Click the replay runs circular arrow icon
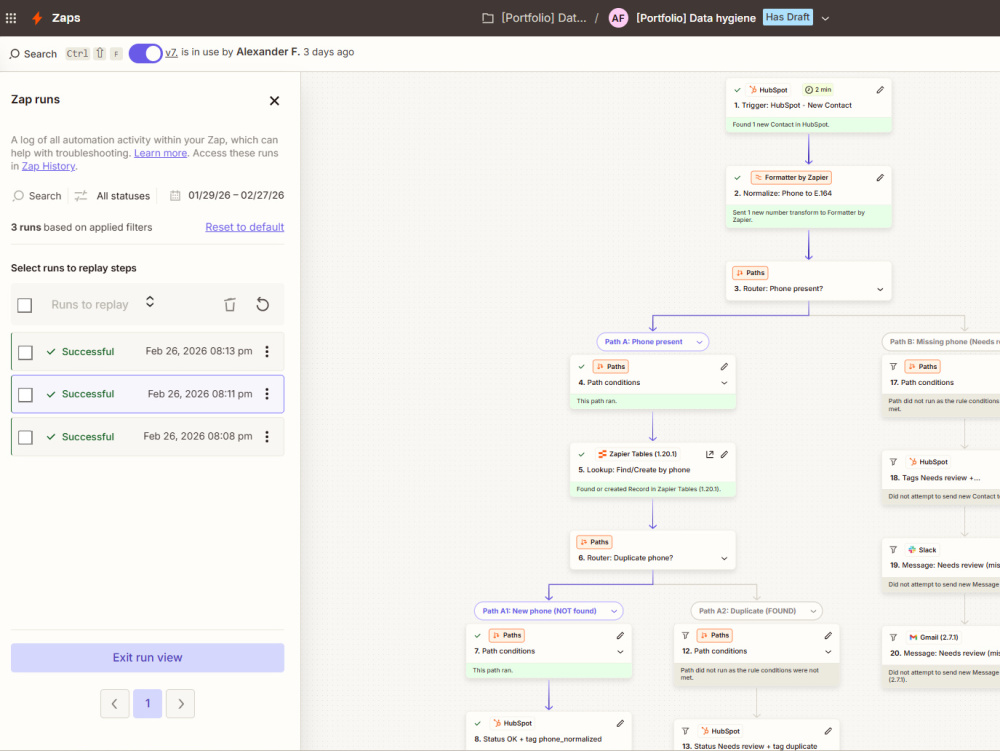This screenshot has width=1000, height=751. pyautogui.click(x=262, y=305)
